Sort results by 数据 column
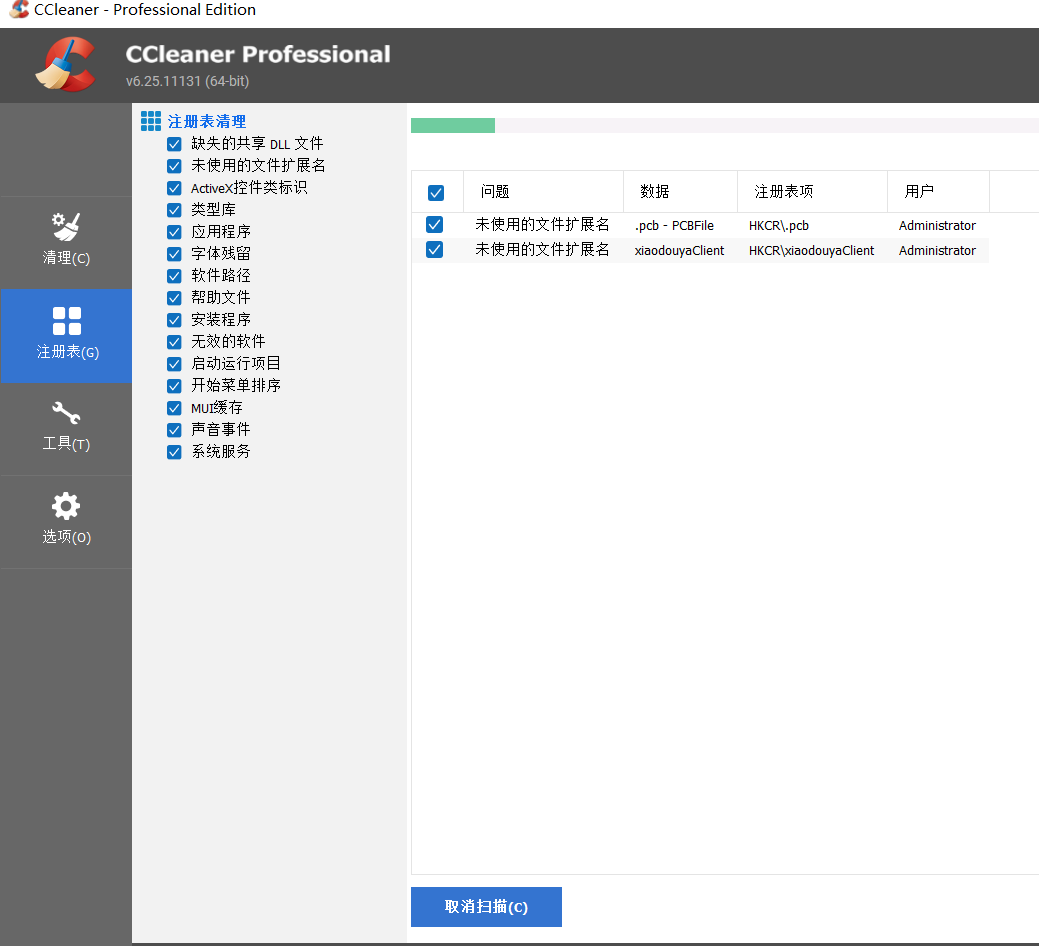Viewport: 1039px width, 946px height. pyautogui.click(x=681, y=191)
